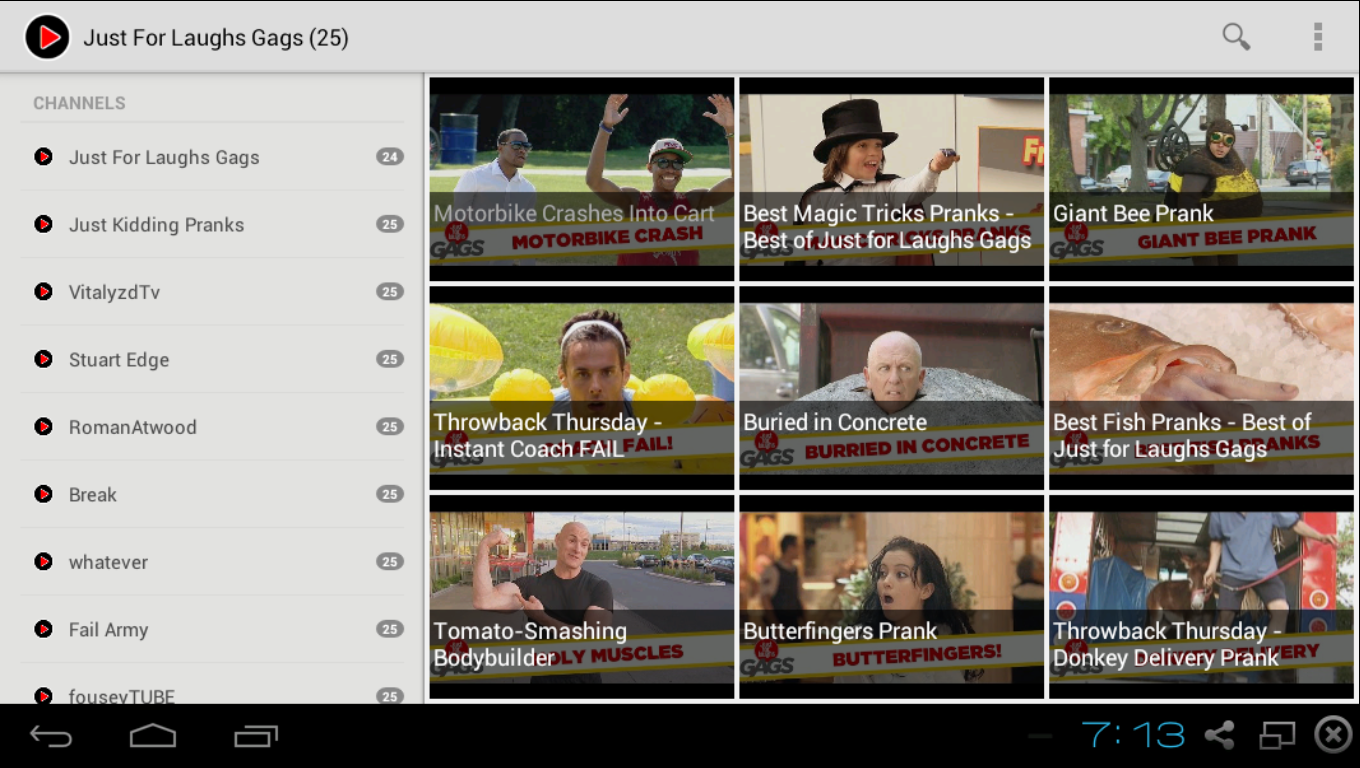
Task: Click the Break channel icon
Action: pos(43,494)
